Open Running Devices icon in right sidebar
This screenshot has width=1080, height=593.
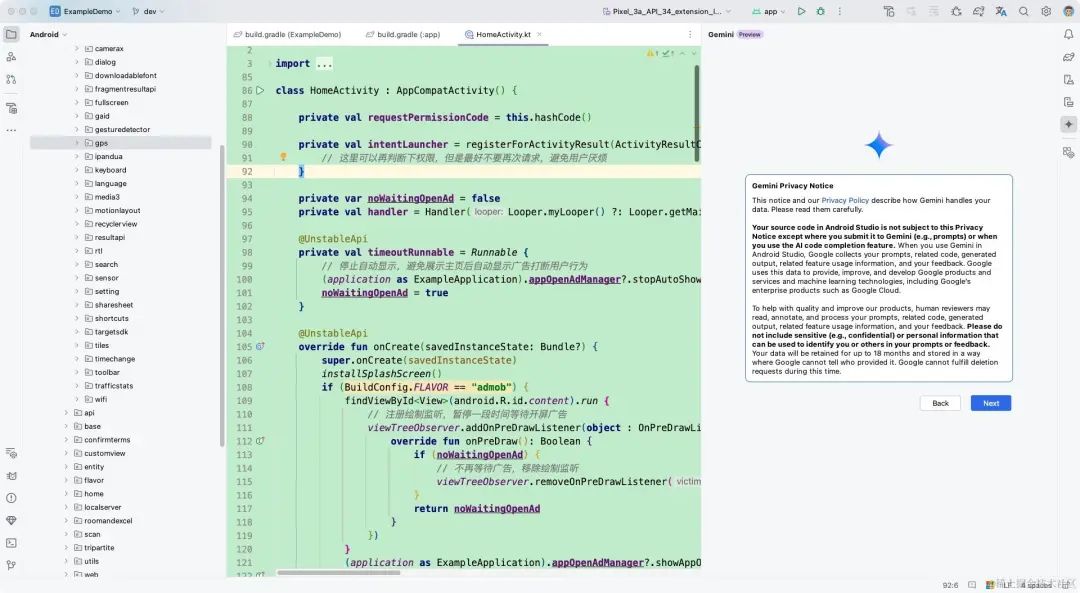coord(1068,102)
